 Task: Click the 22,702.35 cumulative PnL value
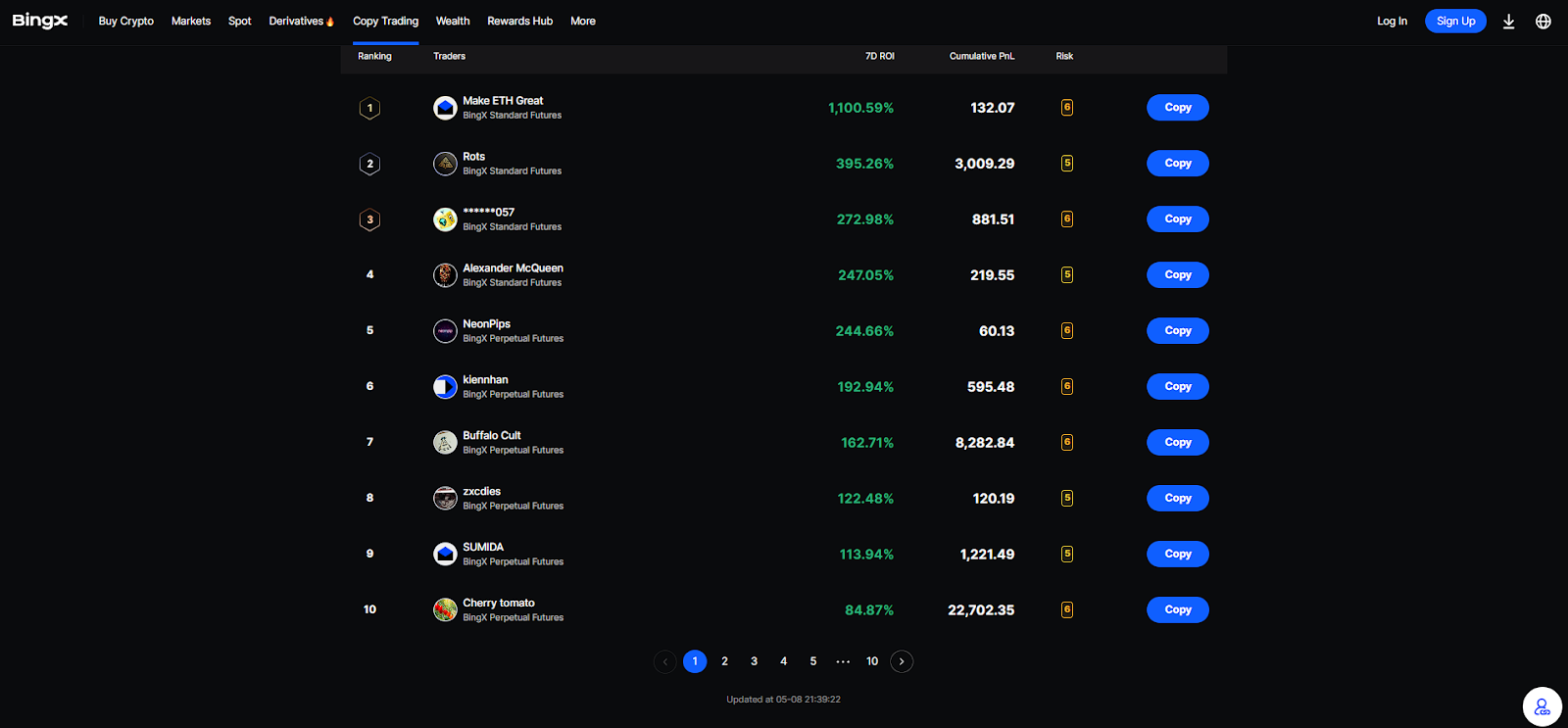[981, 610]
